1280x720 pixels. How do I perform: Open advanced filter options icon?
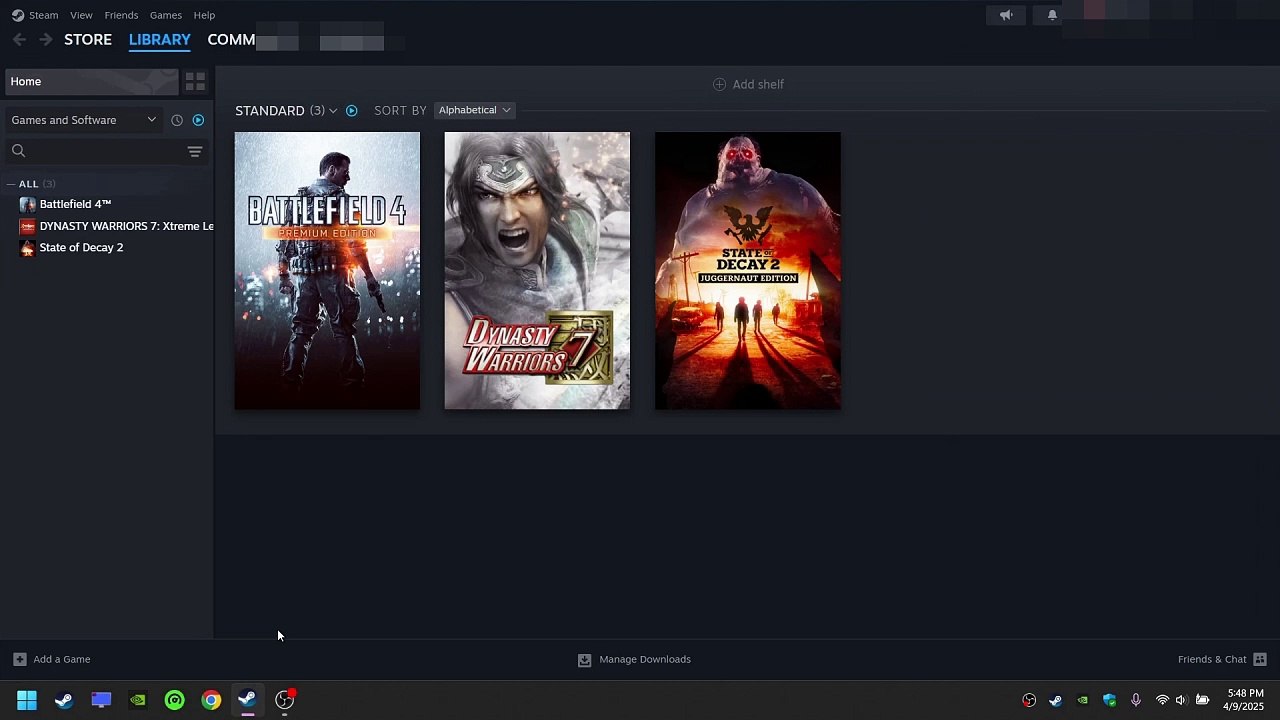[x=195, y=151]
